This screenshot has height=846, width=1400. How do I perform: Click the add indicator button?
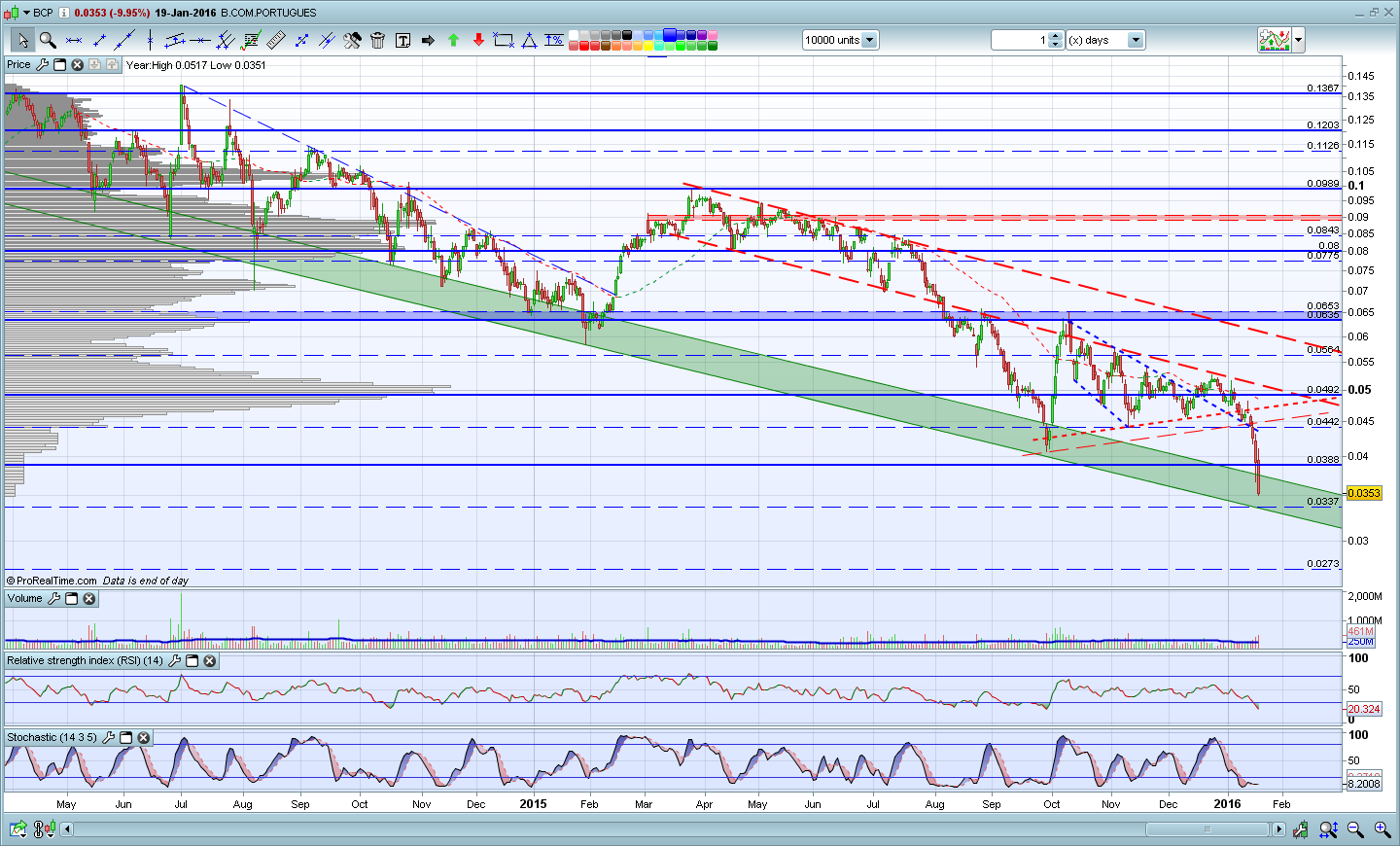(x=1274, y=40)
